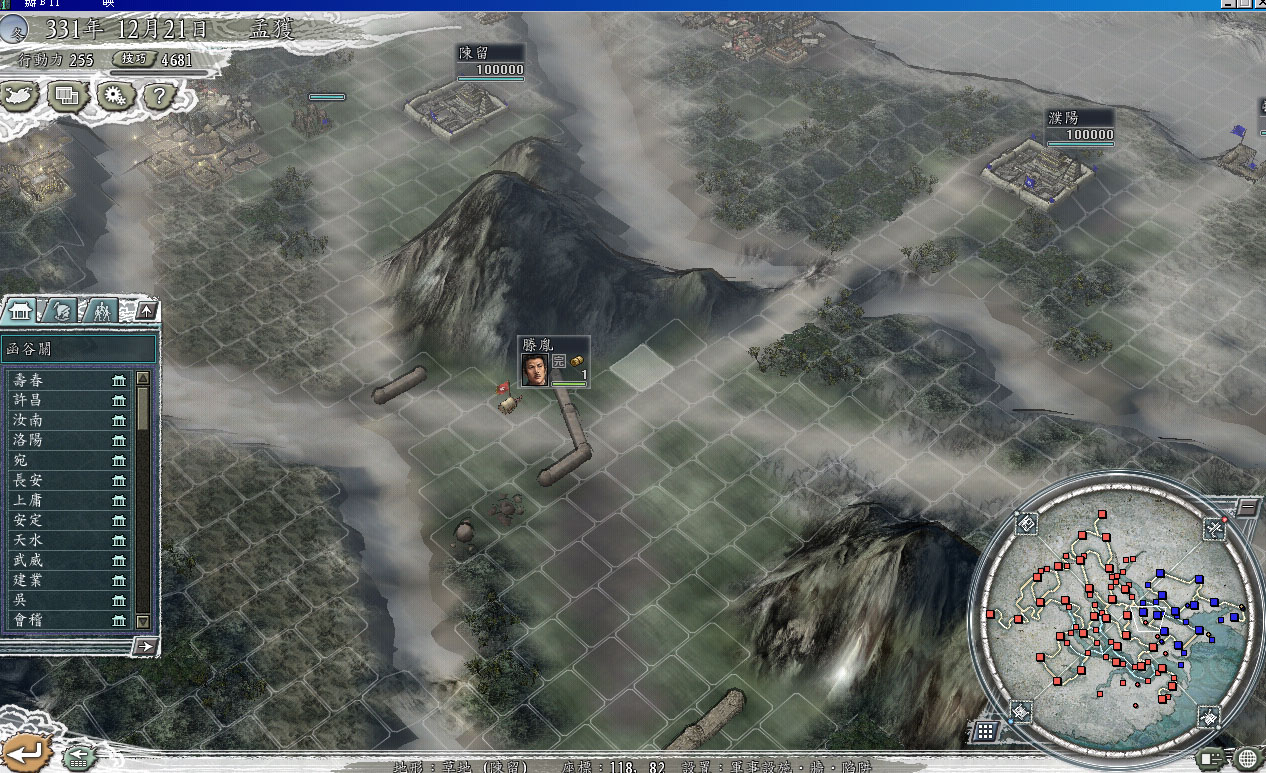Select 安定 in the city list
This screenshot has height=773, width=1266.
click(68, 520)
